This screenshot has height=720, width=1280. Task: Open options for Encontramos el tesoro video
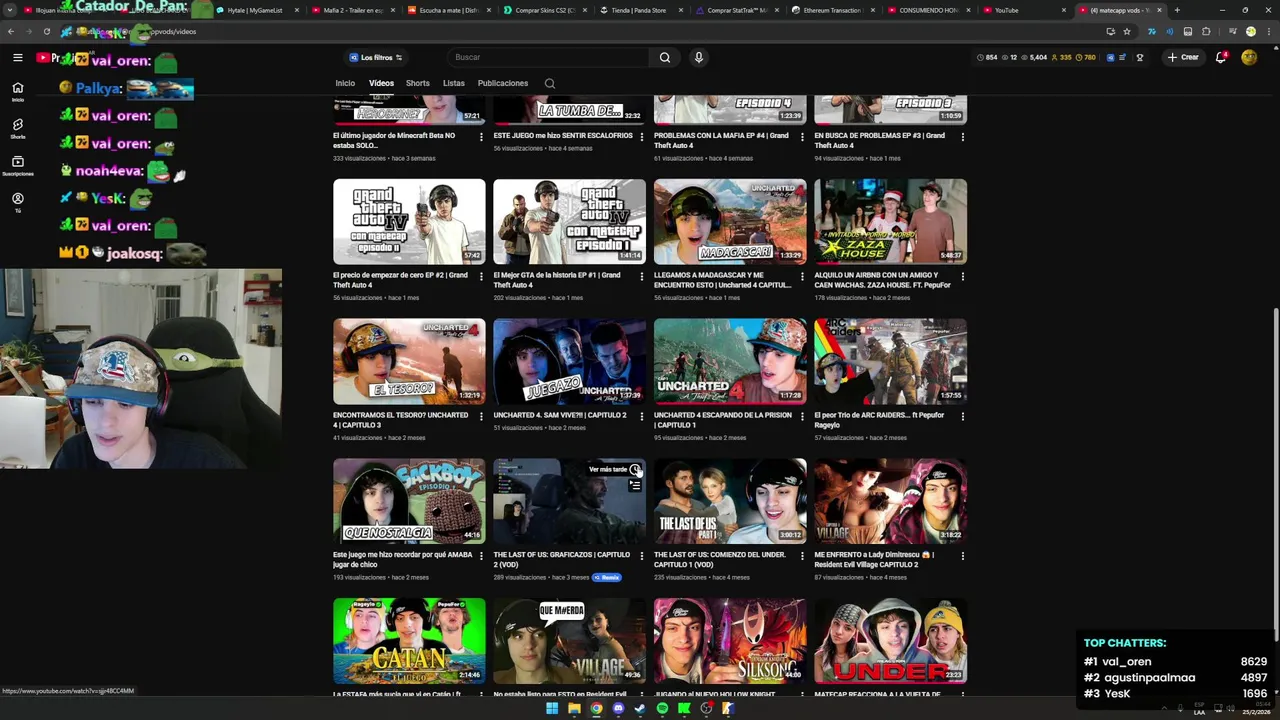point(481,417)
